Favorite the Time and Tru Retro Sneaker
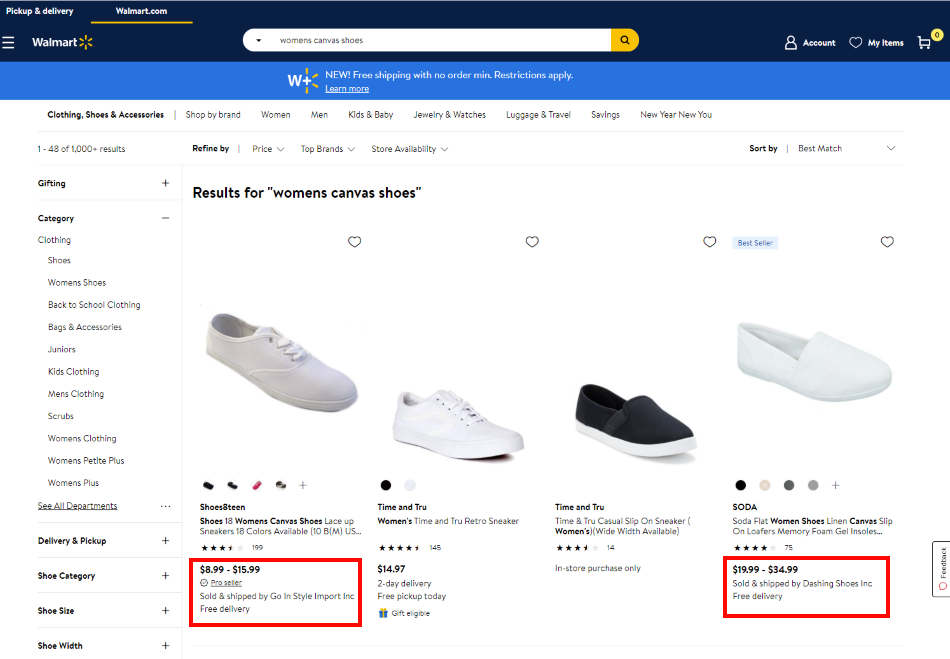Viewport: 950px width, 659px height. coord(532,242)
